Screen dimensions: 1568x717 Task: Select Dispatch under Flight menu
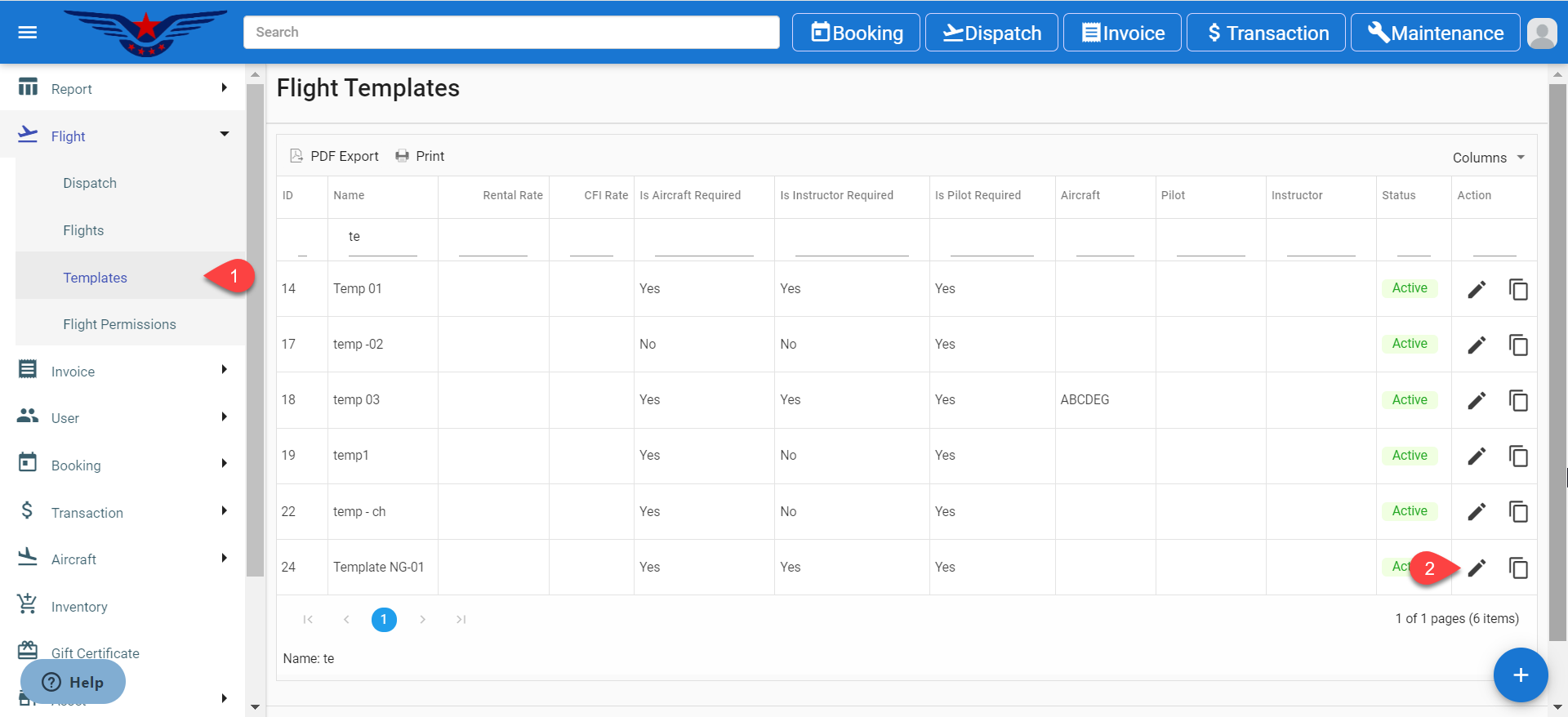[x=90, y=183]
